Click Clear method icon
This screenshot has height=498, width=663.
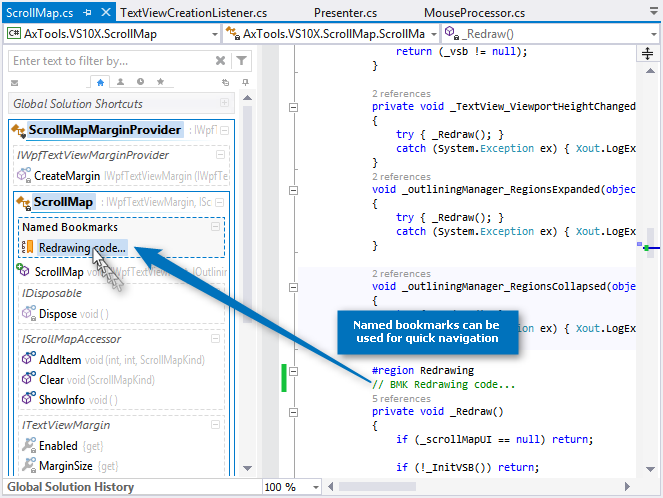29,378
